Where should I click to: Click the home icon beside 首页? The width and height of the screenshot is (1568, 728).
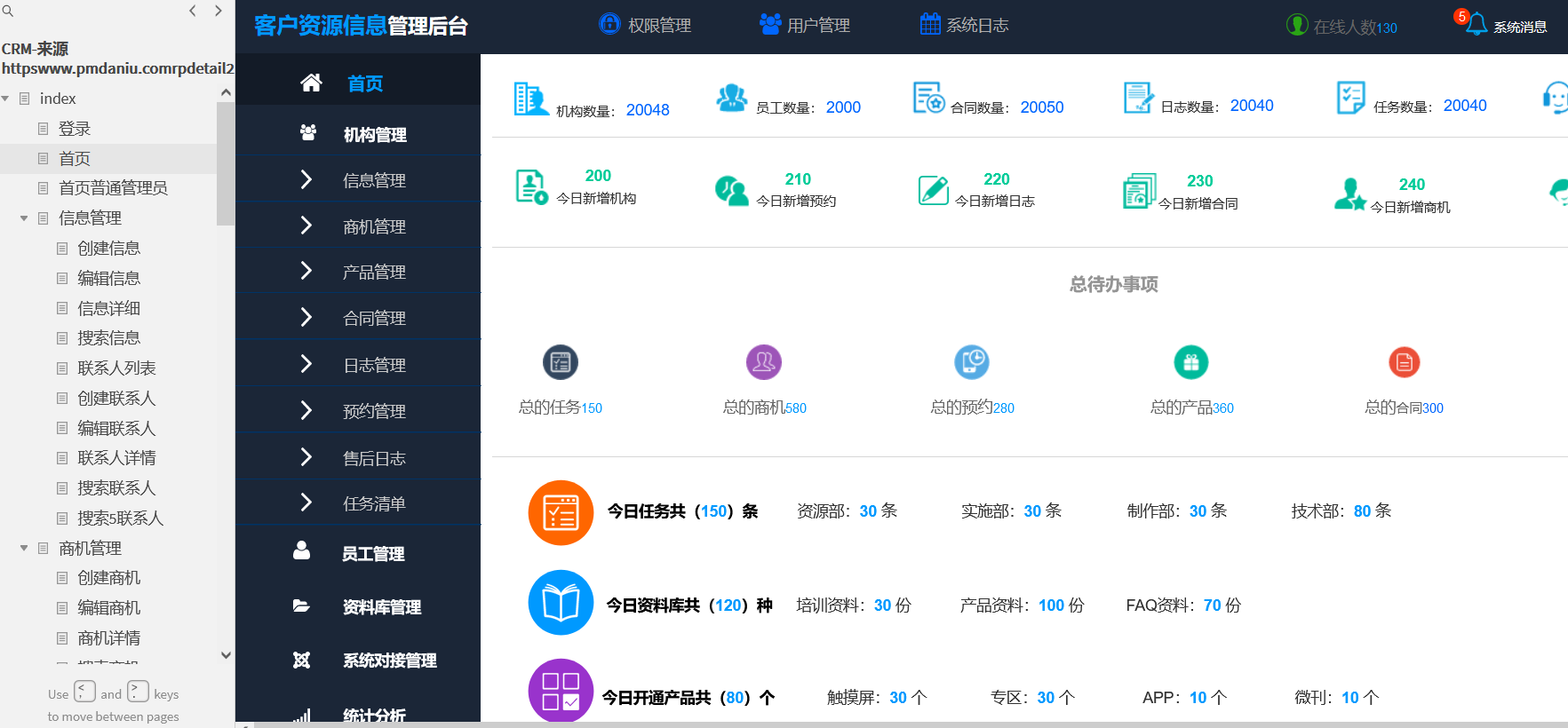[311, 83]
